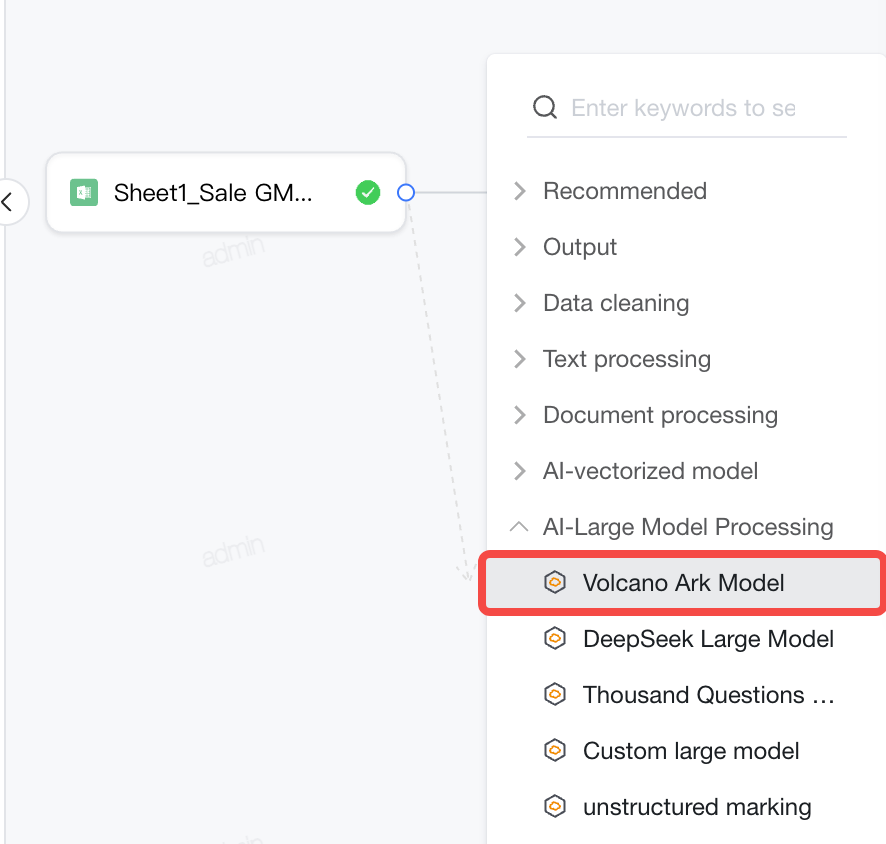The width and height of the screenshot is (886, 844).
Task: Click the DeepSeek Large Model hexagon icon
Action: pos(555,638)
